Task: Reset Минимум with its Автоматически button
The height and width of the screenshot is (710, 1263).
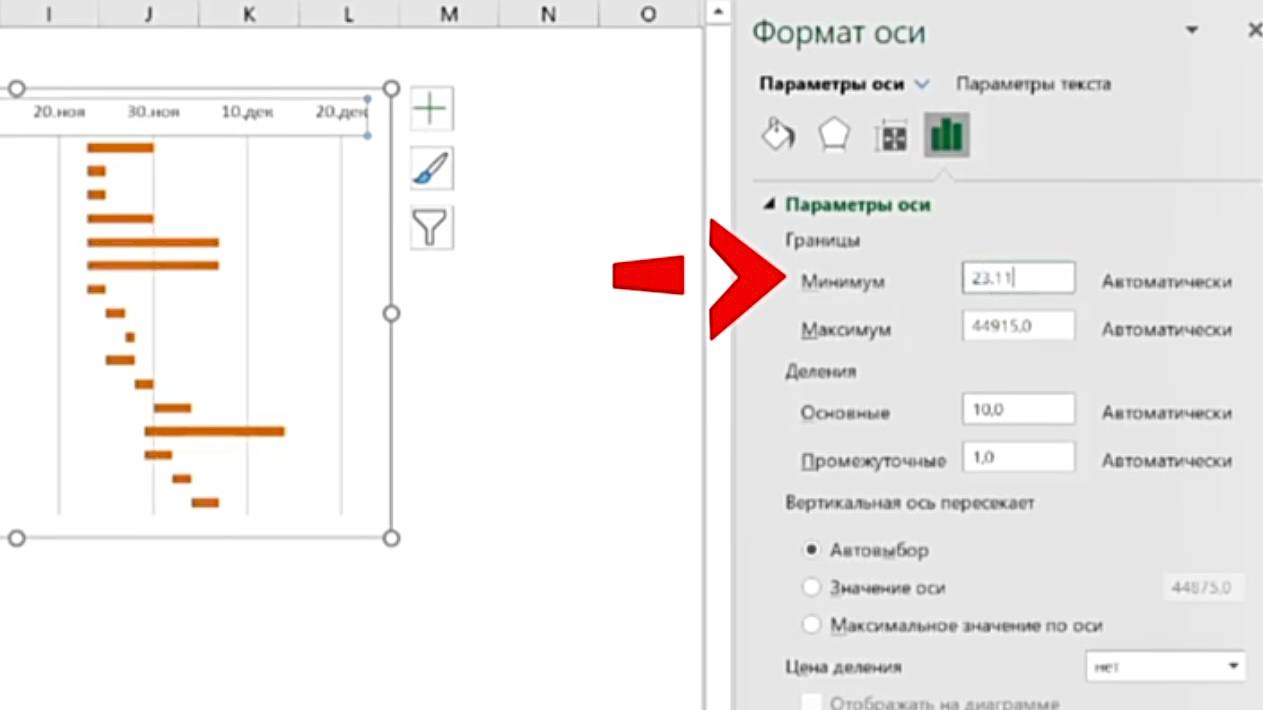Action: click(1166, 282)
